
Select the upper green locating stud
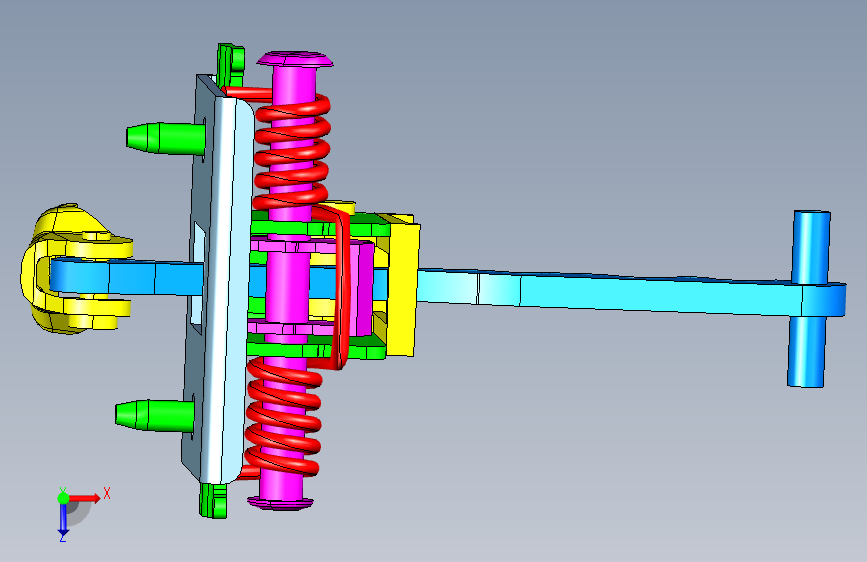[x=166, y=138]
